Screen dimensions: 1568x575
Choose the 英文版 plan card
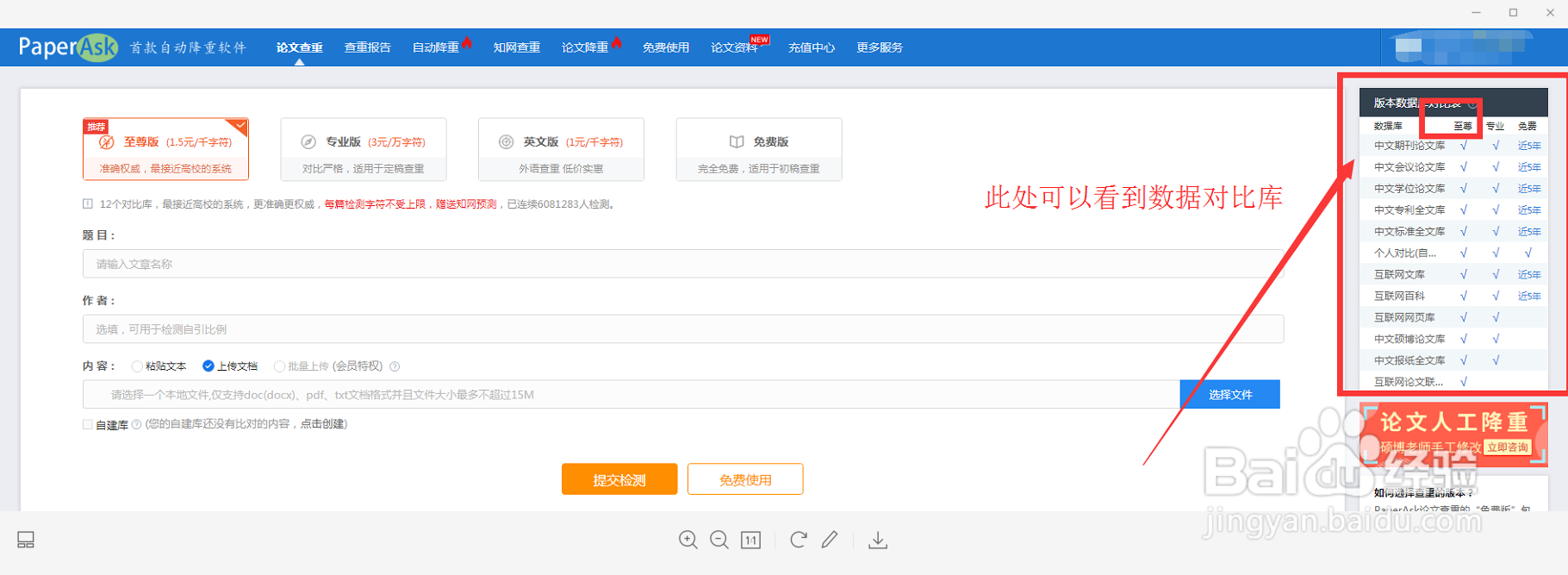click(561, 149)
